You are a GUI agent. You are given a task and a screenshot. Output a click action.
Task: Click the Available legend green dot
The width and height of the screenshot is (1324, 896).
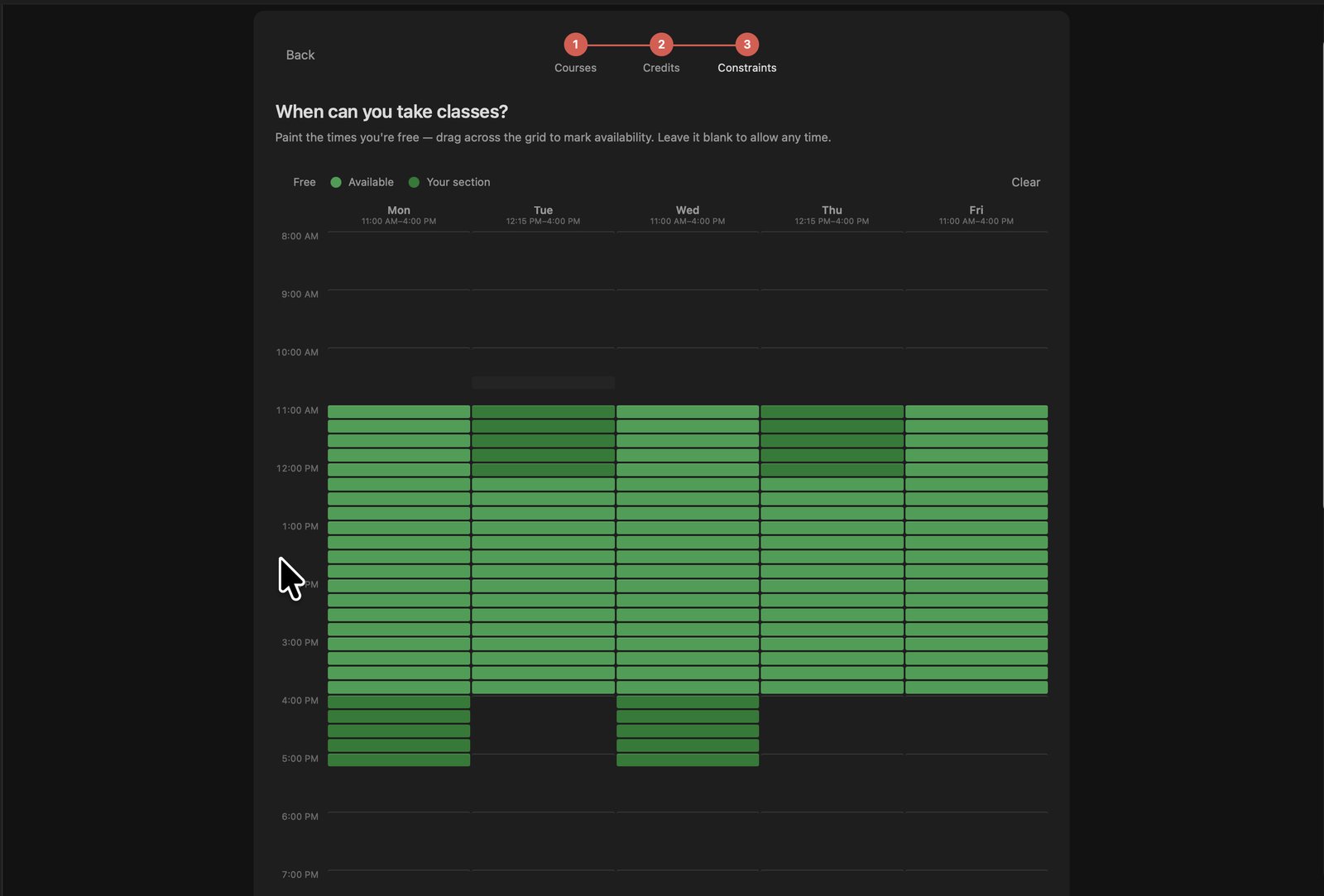click(336, 182)
